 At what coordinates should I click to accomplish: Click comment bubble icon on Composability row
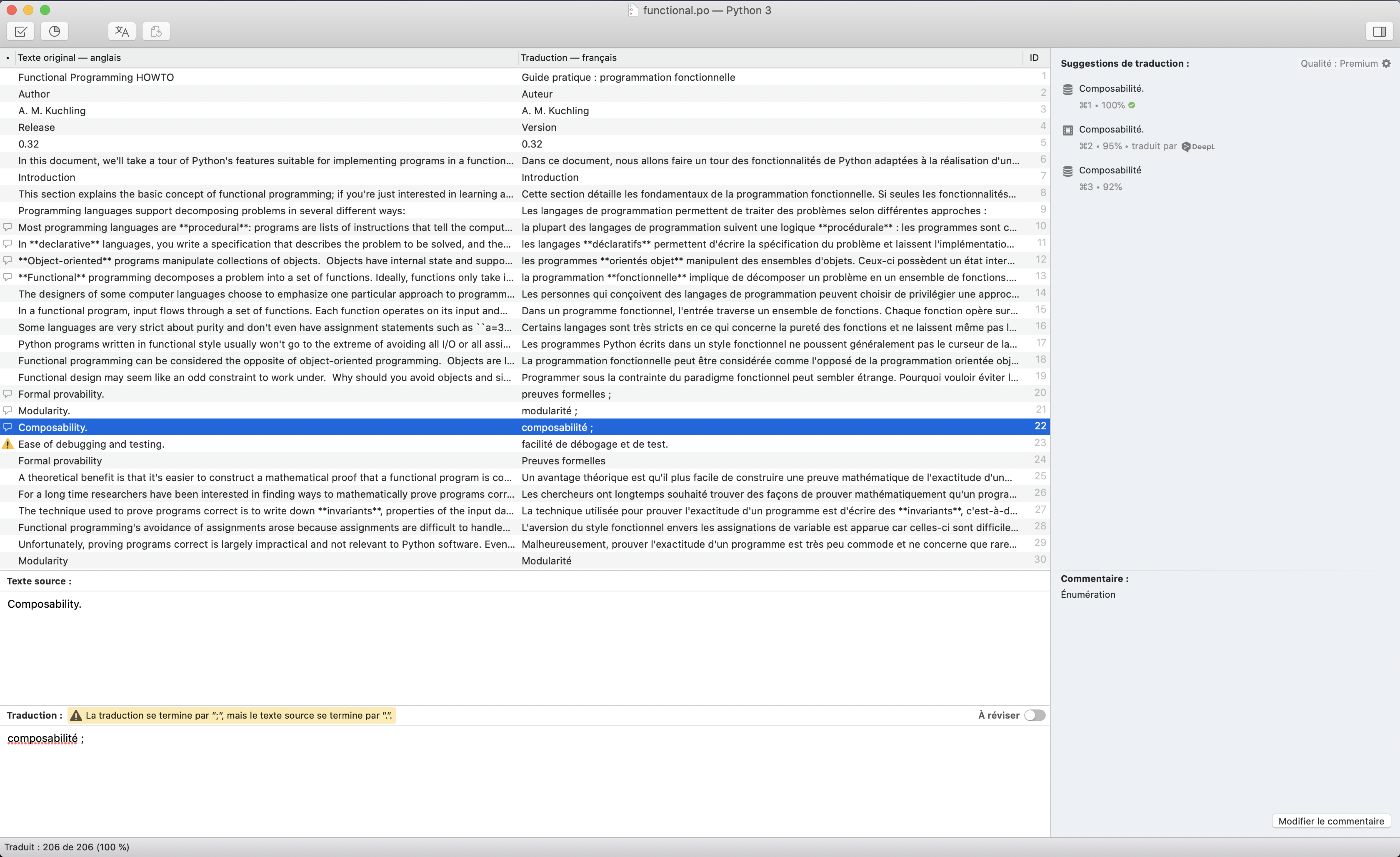[8, 427]
